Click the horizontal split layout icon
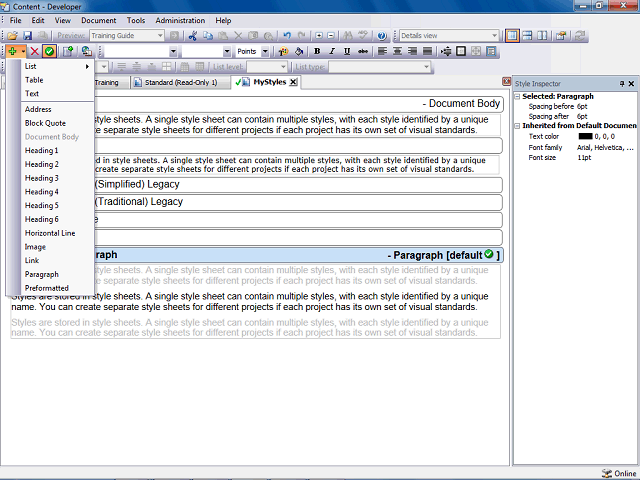640x480 pixels. point(527,36)
